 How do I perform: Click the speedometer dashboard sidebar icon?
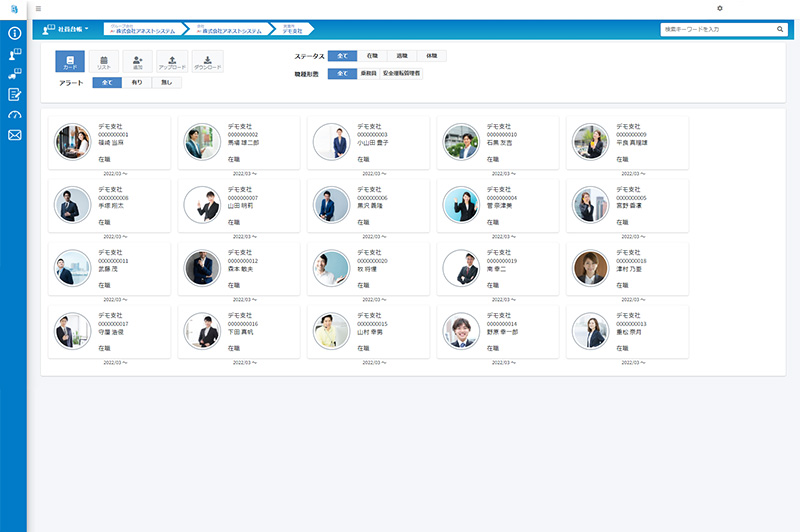[14, 115]
